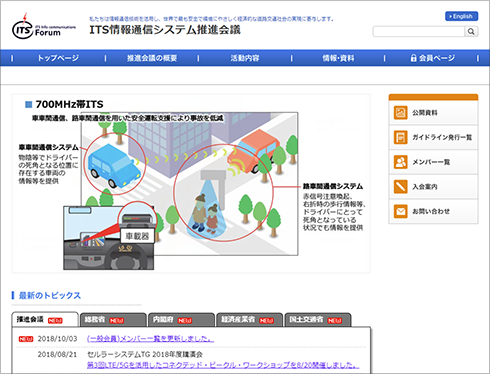Open the 推進会議の概要 menu
Image resolution: width=490 pixels, height=374 pixels.
[152, 58]
